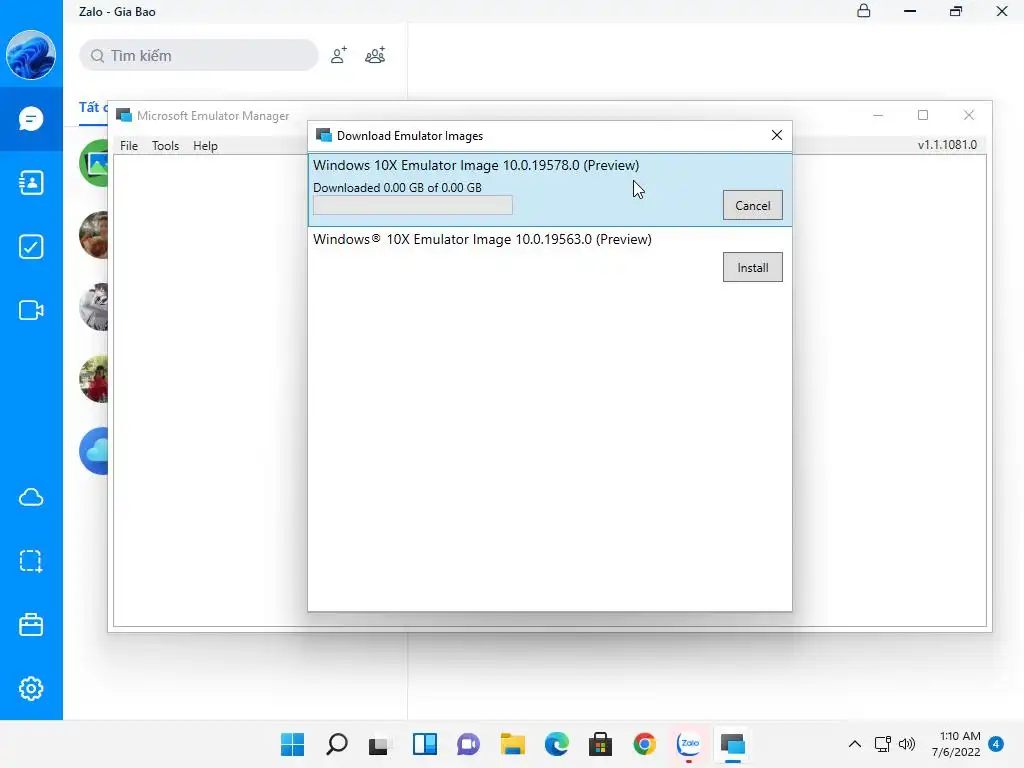Launch Google Chrome from taskbar
This screenshot has width=1024, height=768.
[645, 744]
